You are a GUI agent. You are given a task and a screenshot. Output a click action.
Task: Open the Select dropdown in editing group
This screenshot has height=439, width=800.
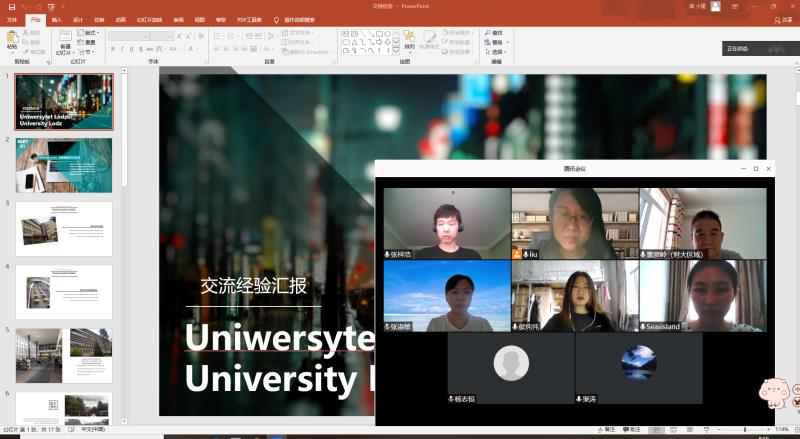point(497,52)
